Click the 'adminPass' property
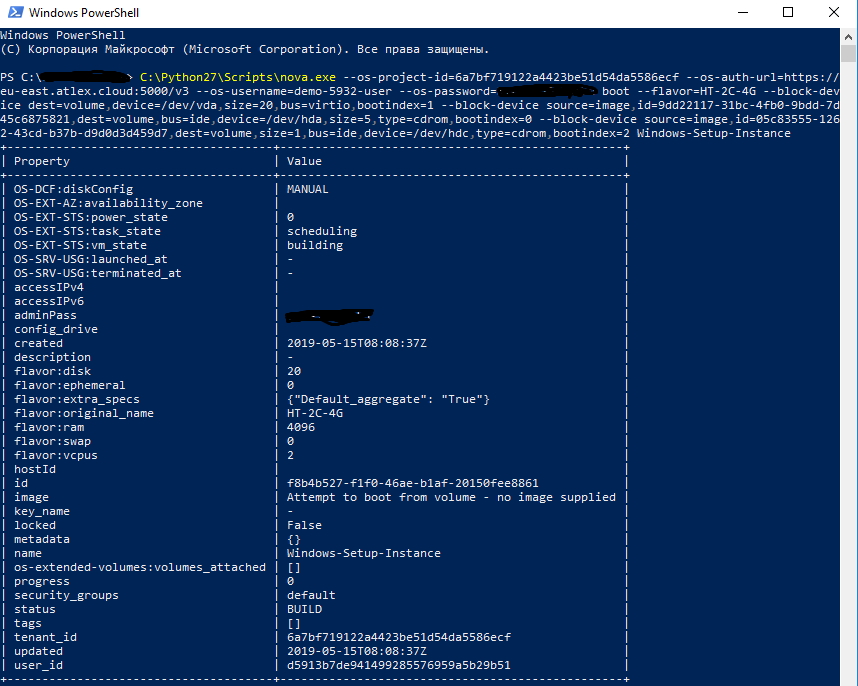Viewport: 858px width, 686px height. click(x=45, y=315)
